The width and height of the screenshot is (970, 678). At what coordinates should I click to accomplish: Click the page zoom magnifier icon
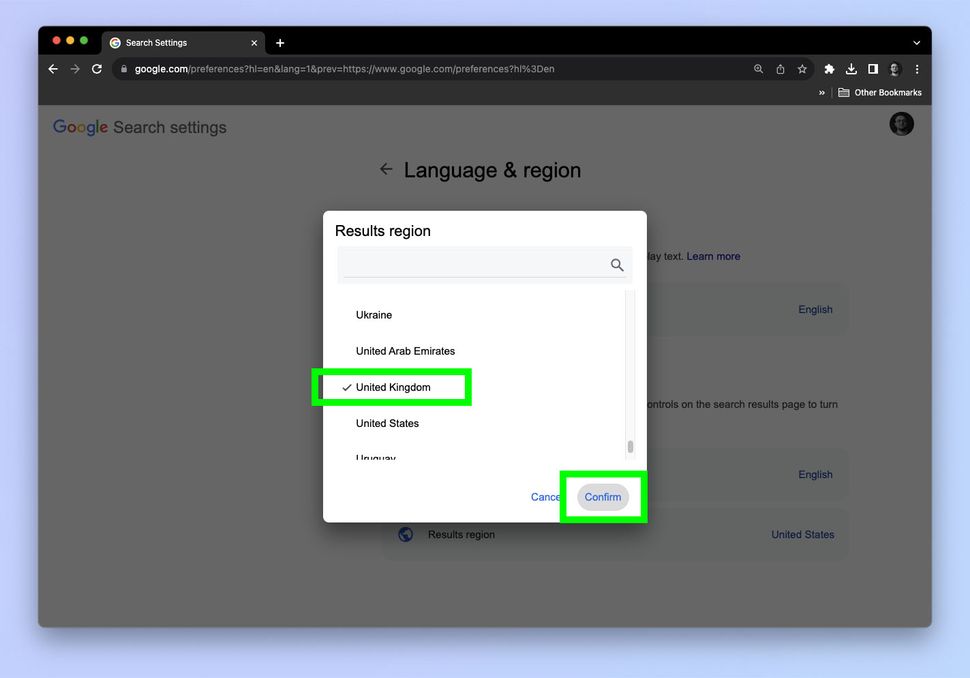[757, 69]
